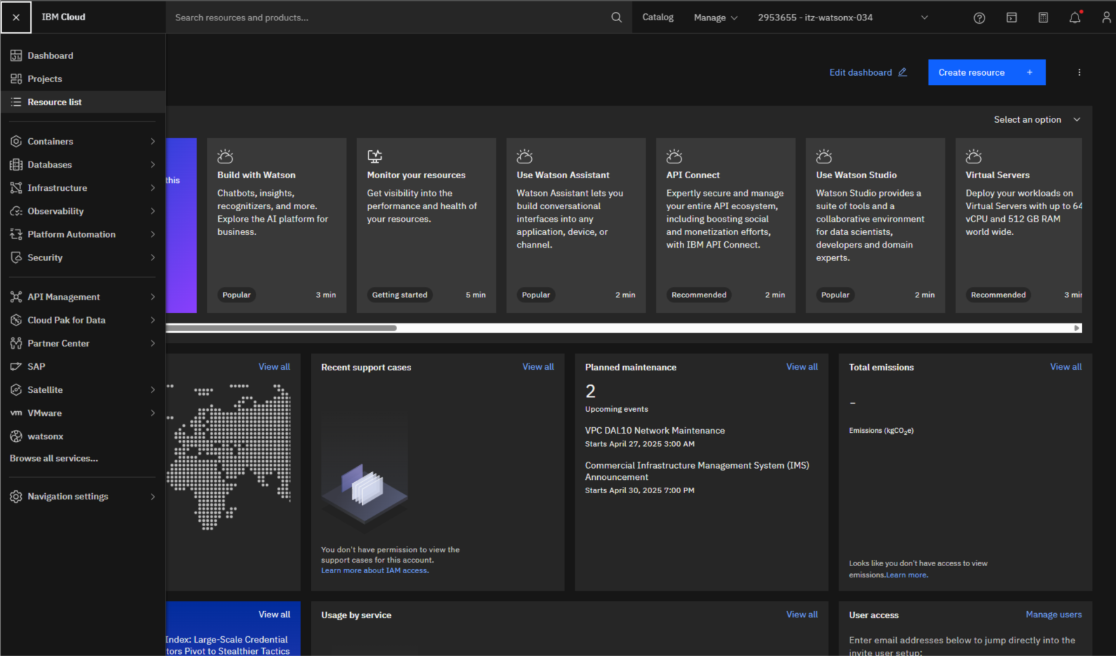The image size is (1116, 656).
Task: Click the Observability icon in sidebar
Action: coord(16,211)
